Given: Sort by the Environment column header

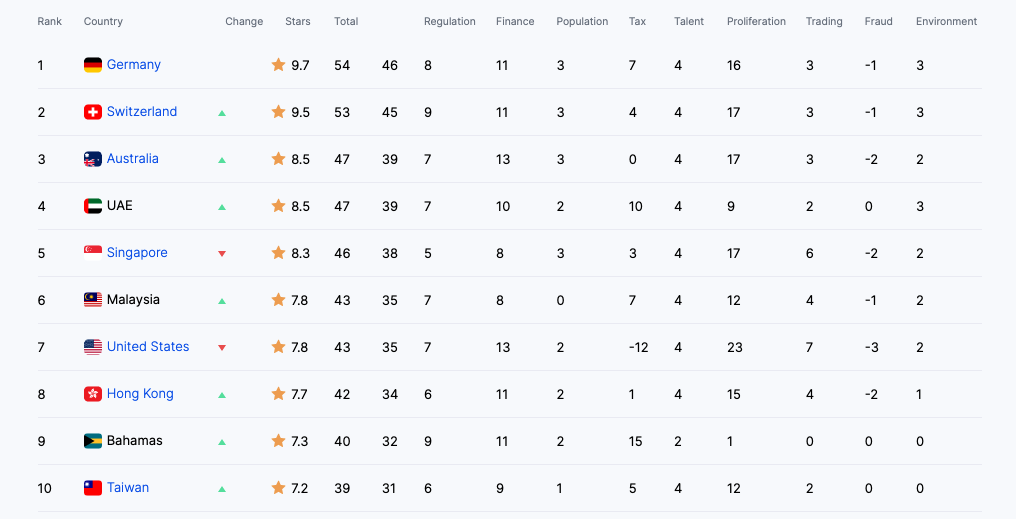Looking at the screenshot, I should [x=946, y=21].
